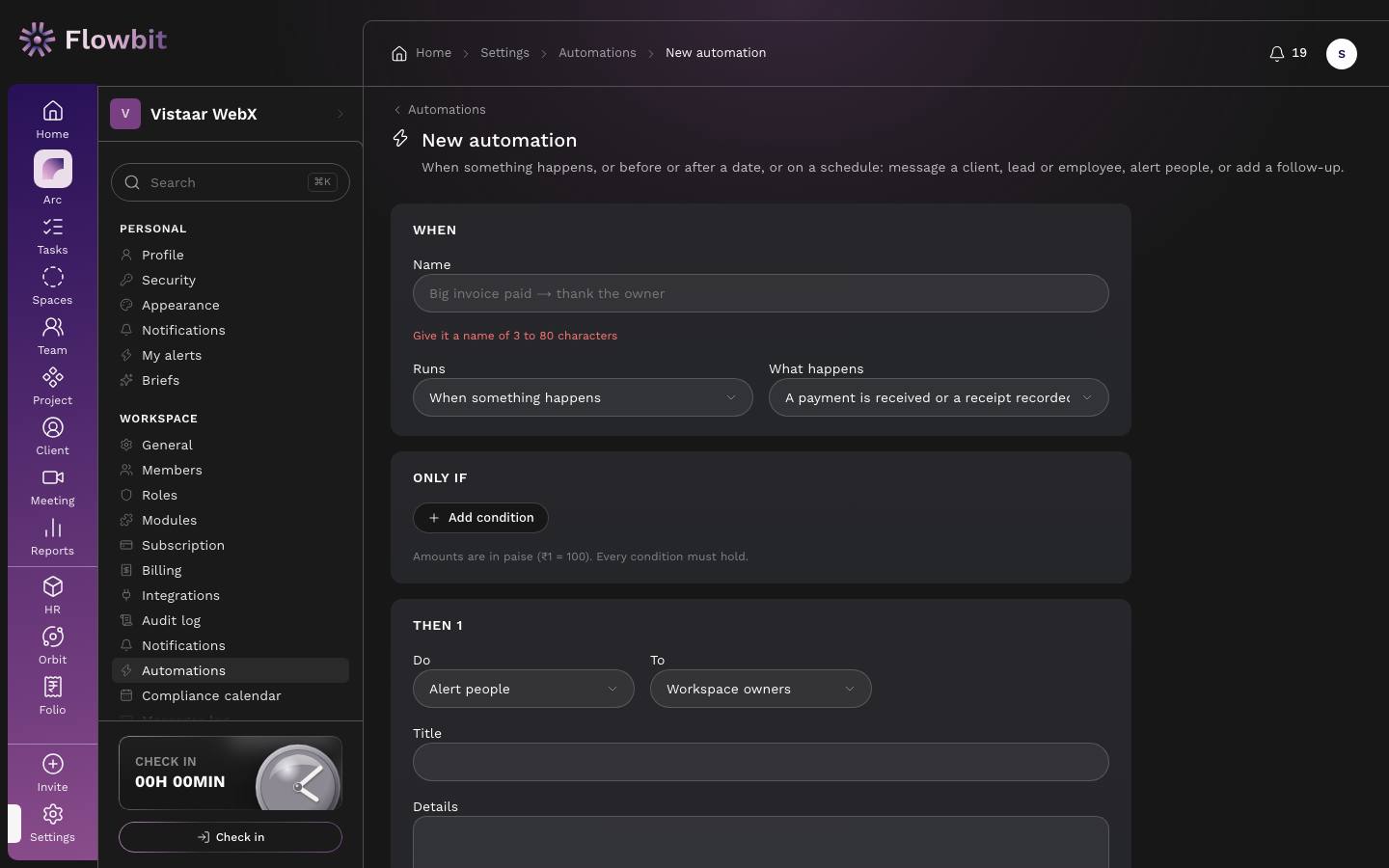
Task: Open Reports in the sidebar
Action: pyautogui.click(x=52, y=537)
